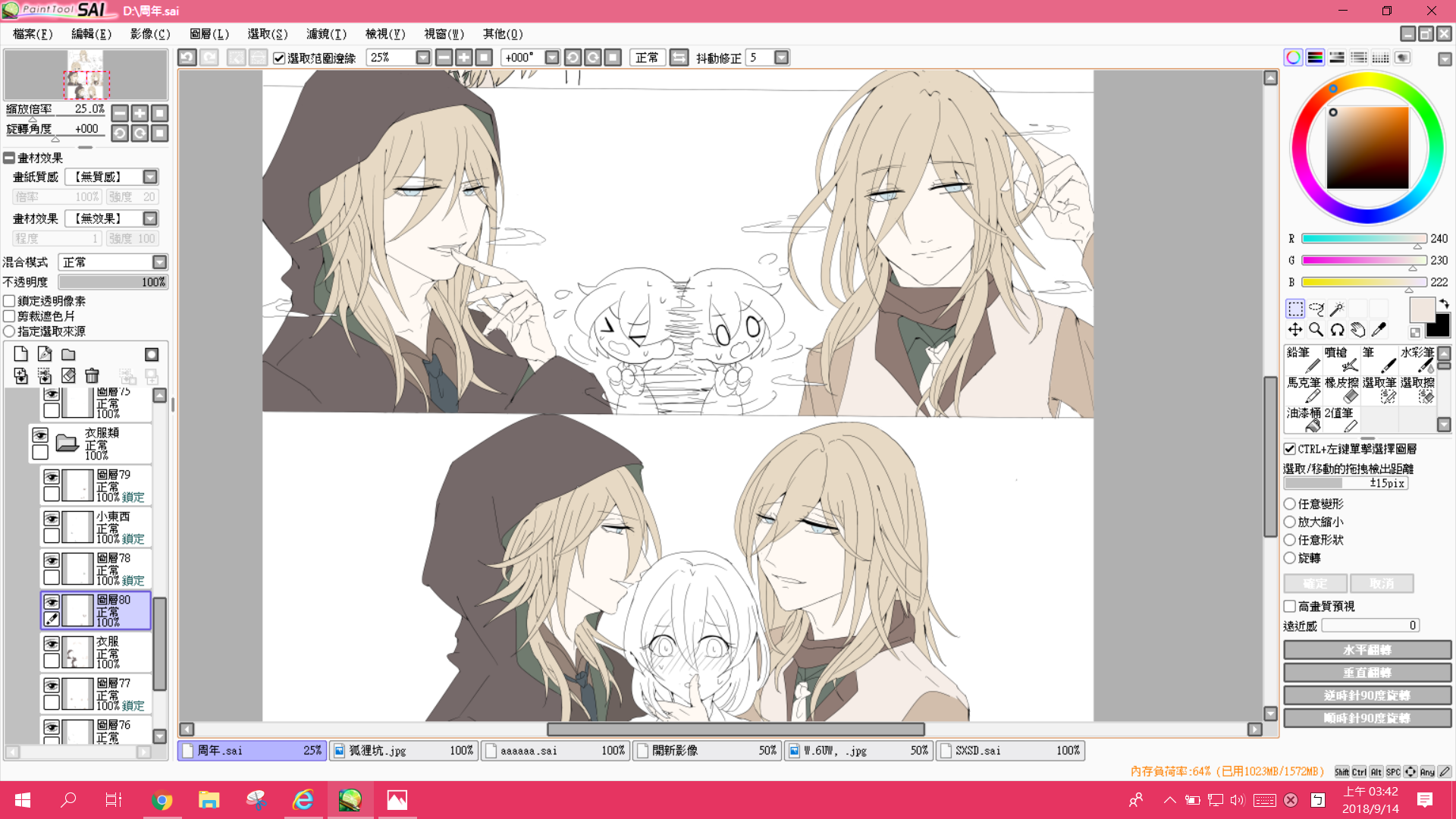
Task: Open the zoom 25% dropdown
Action: (x=423, y=58)
